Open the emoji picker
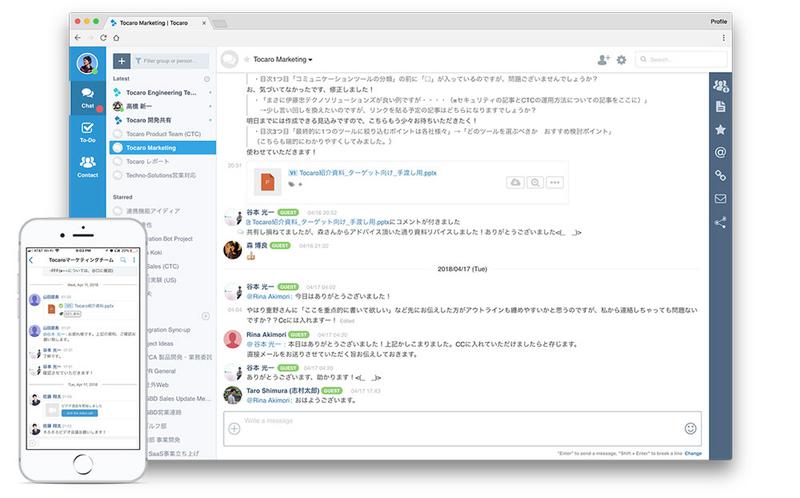 [690, 429]
